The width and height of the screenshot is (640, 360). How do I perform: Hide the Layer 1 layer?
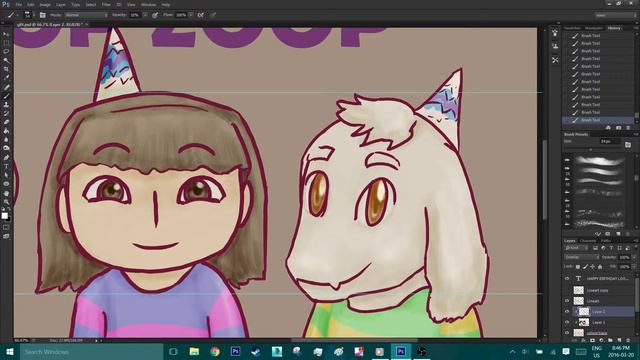click(567, 322)
